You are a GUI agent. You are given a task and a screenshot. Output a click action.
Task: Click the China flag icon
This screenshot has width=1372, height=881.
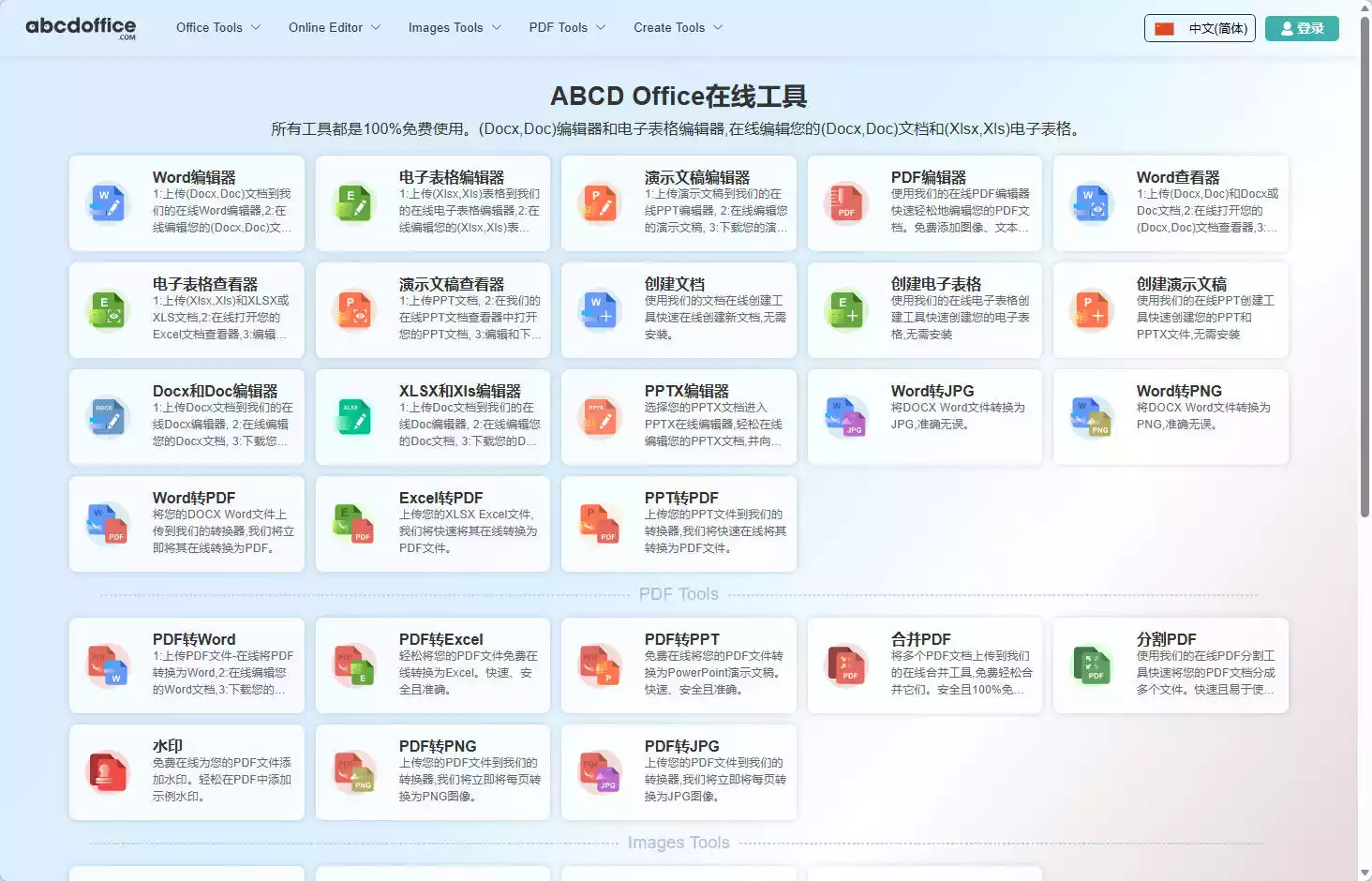point(1164,28)
